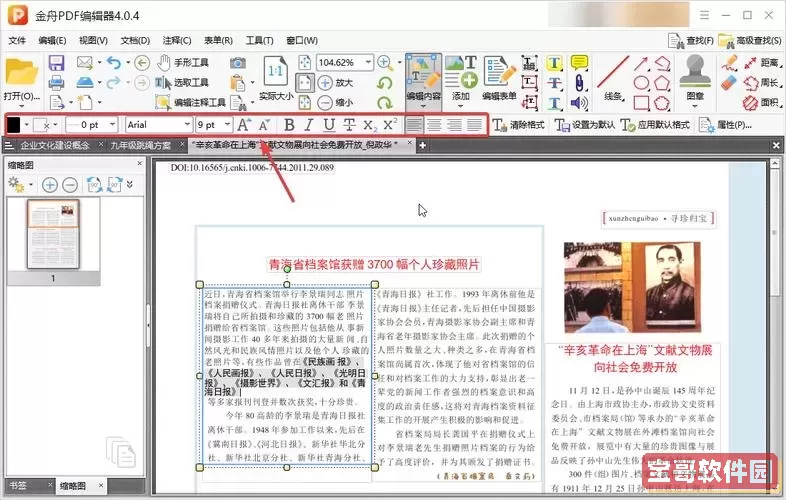Click the 清除格式 clear formatting button
786x500 pixels.
tap(518, 125)
